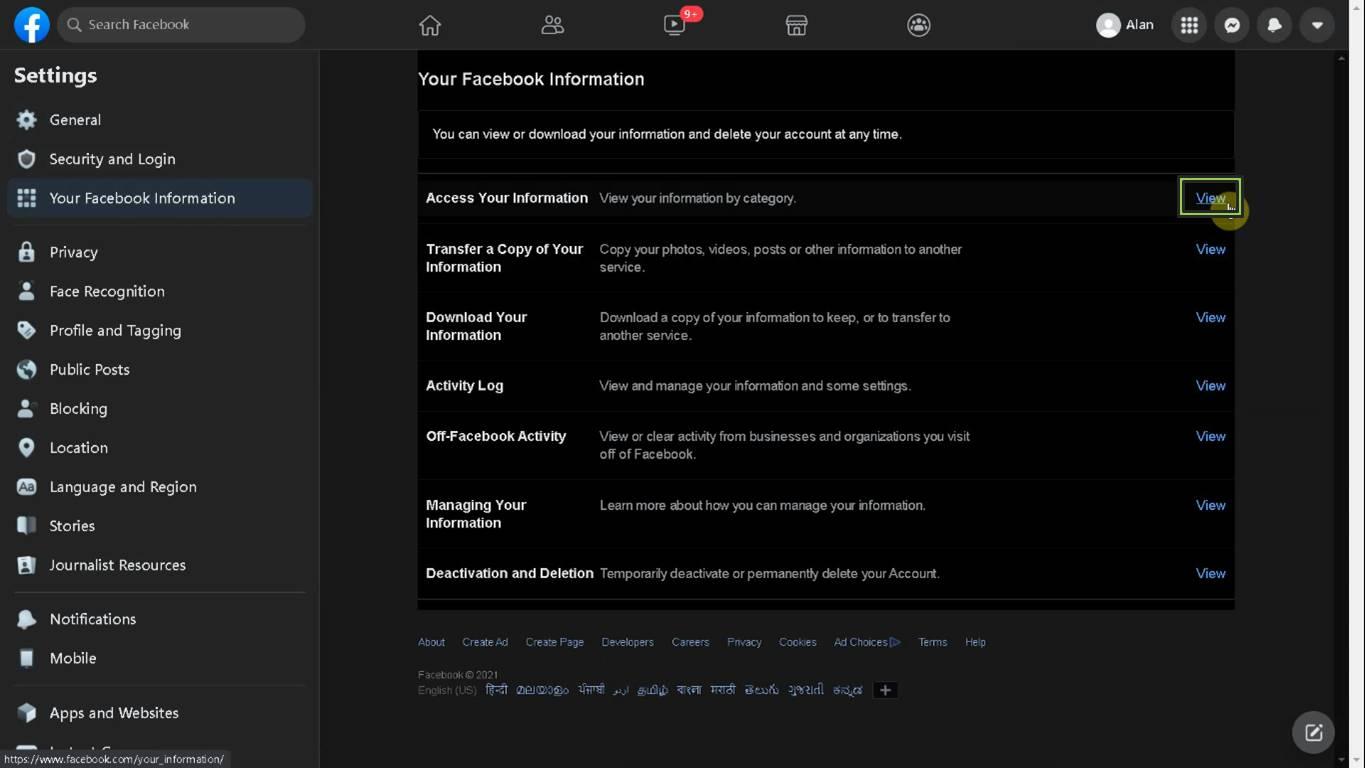Click the plus button for more languages
The height and width of the screenshot is (768, 1365).
[x=885, y=690]
